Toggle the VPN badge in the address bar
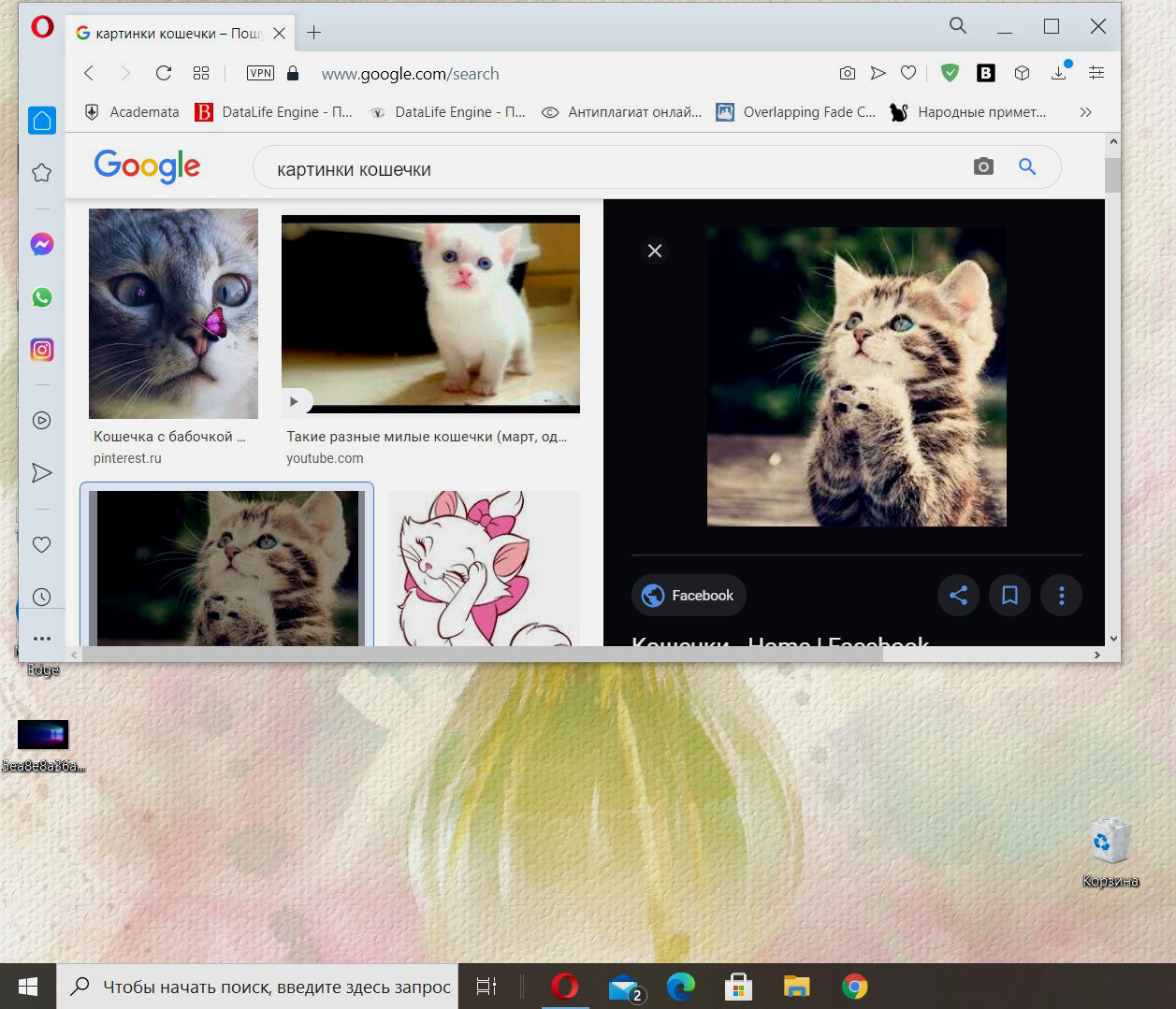The height and width of the screenshot is (1009, 1176). click(260, 73)
